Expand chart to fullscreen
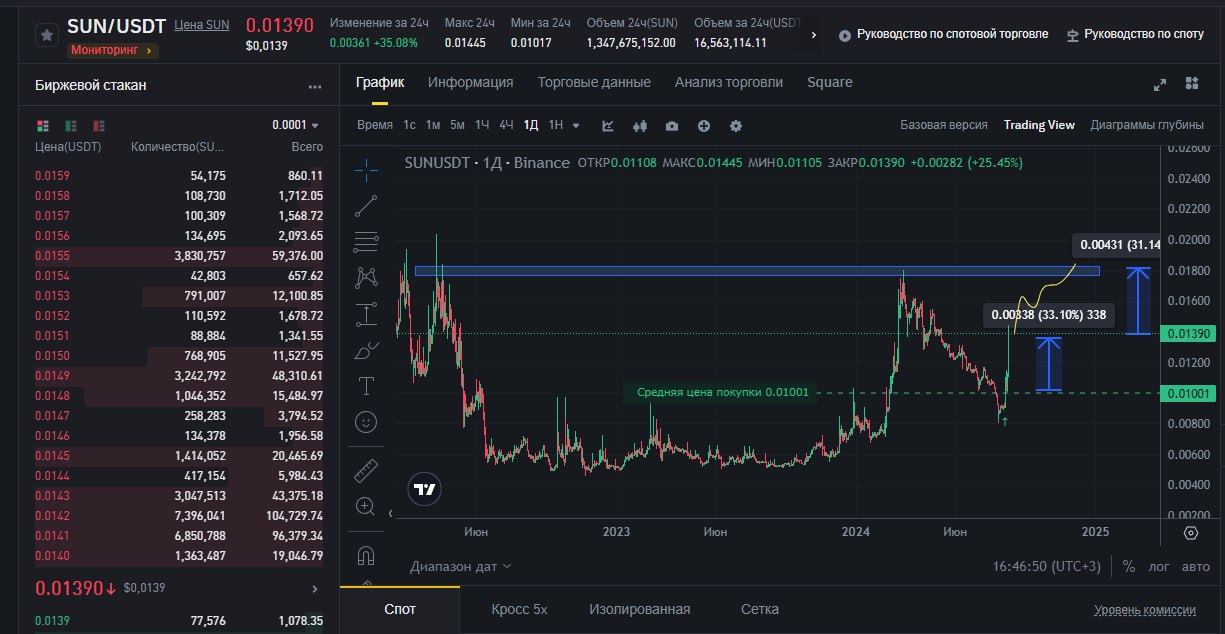Image resolution: width=1225 pixels, height=634 pixels. 1160,84
